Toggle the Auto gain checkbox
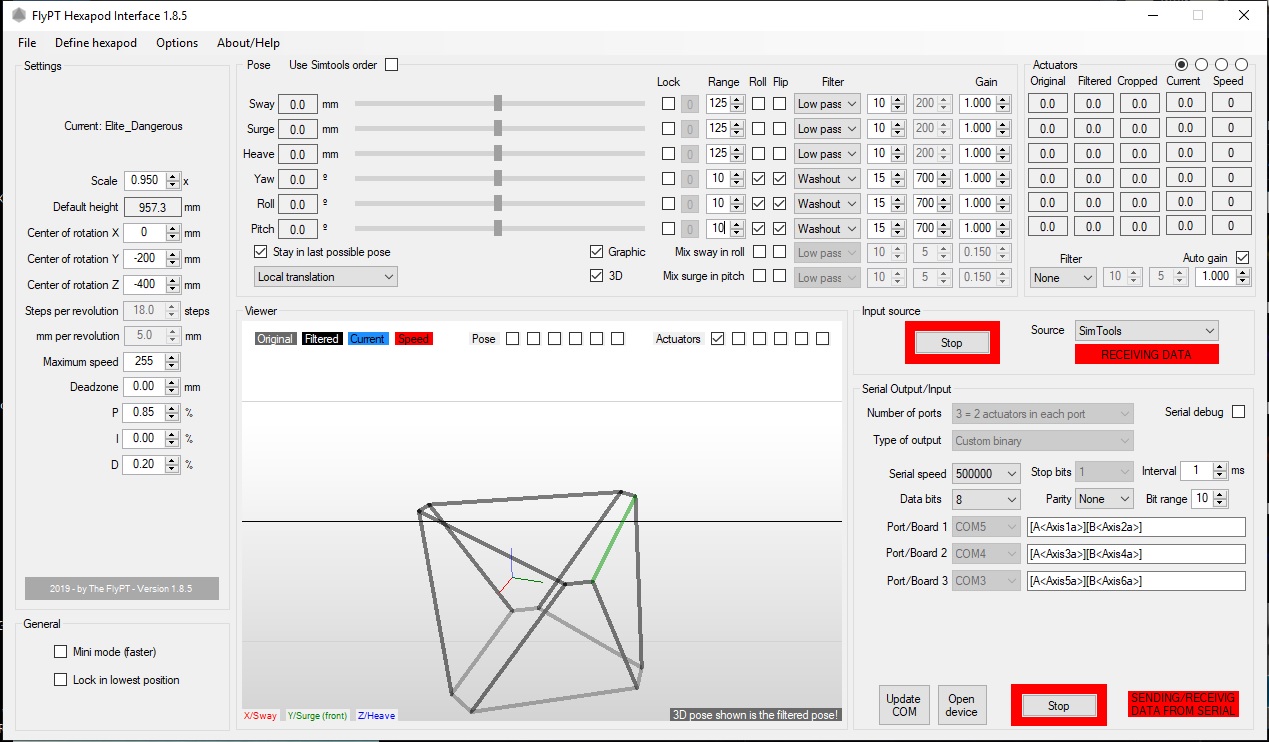 [x=1243, y=258]
